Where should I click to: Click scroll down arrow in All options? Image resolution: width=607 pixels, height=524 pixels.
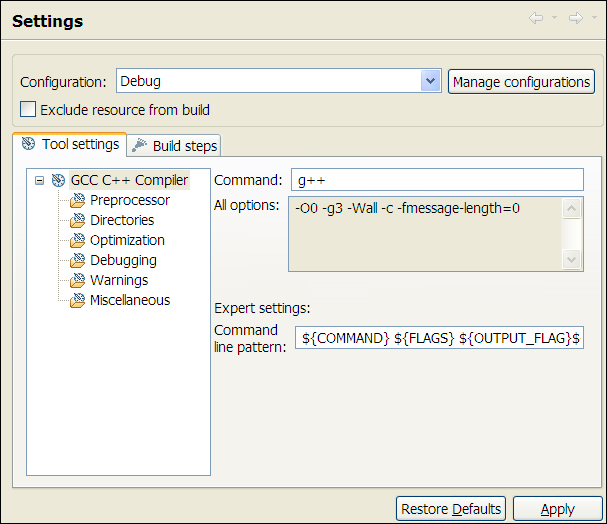pos(572,259)
